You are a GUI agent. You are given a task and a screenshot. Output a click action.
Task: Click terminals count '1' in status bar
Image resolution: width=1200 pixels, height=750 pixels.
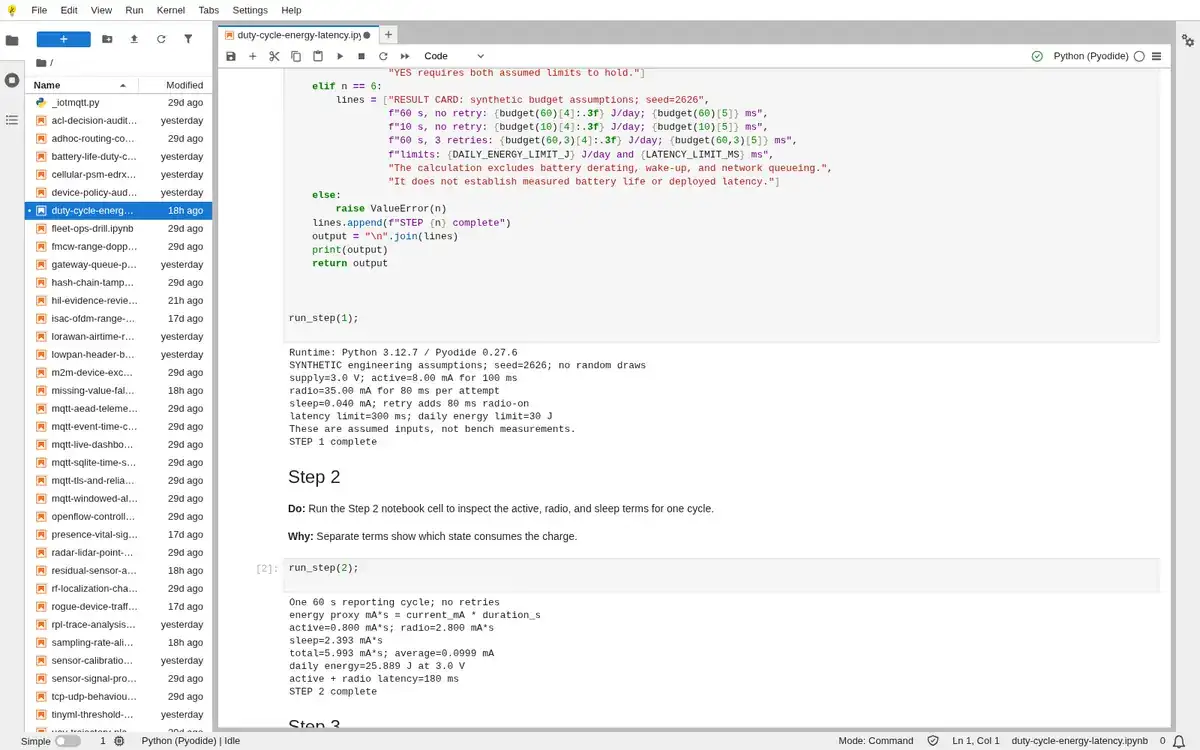[102, 741]
